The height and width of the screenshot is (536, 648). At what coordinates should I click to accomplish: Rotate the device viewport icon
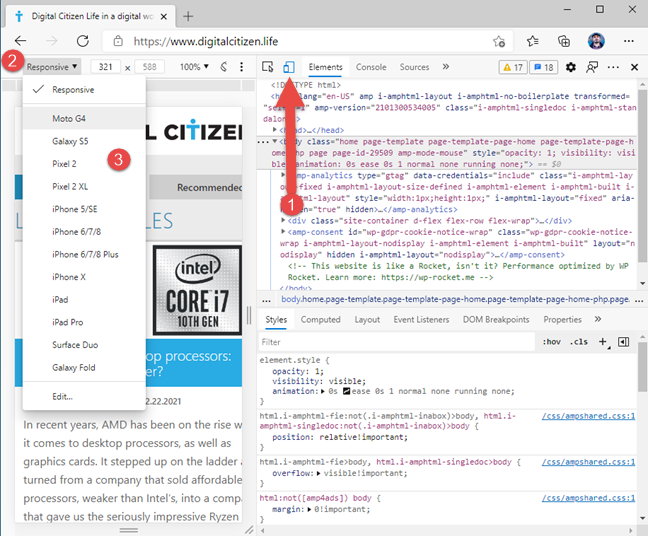[x=224, y=67]
